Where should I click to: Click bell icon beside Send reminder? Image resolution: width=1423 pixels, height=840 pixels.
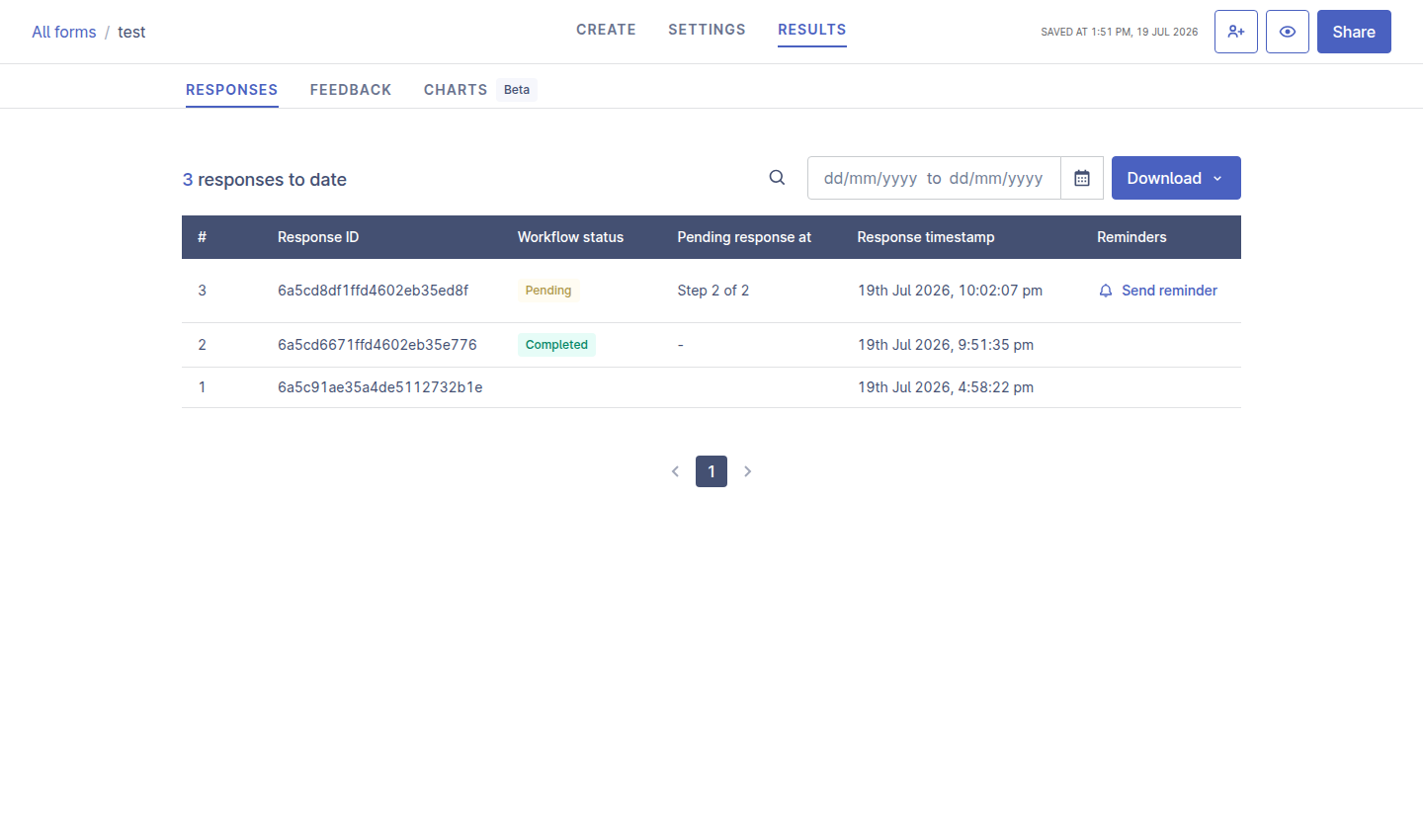(1106, 291)
